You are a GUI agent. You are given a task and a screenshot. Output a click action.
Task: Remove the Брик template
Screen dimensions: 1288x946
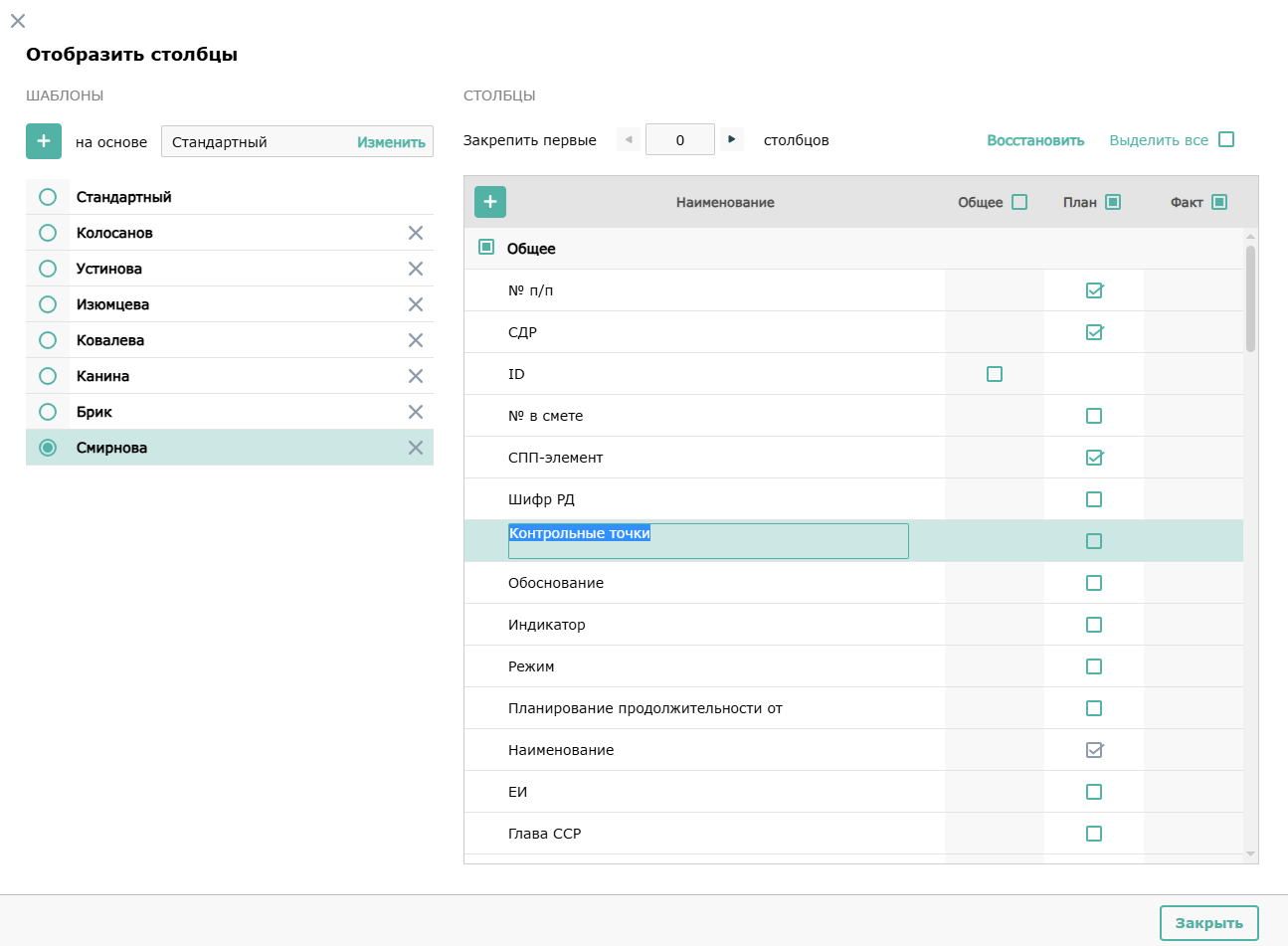click(416, 412)
